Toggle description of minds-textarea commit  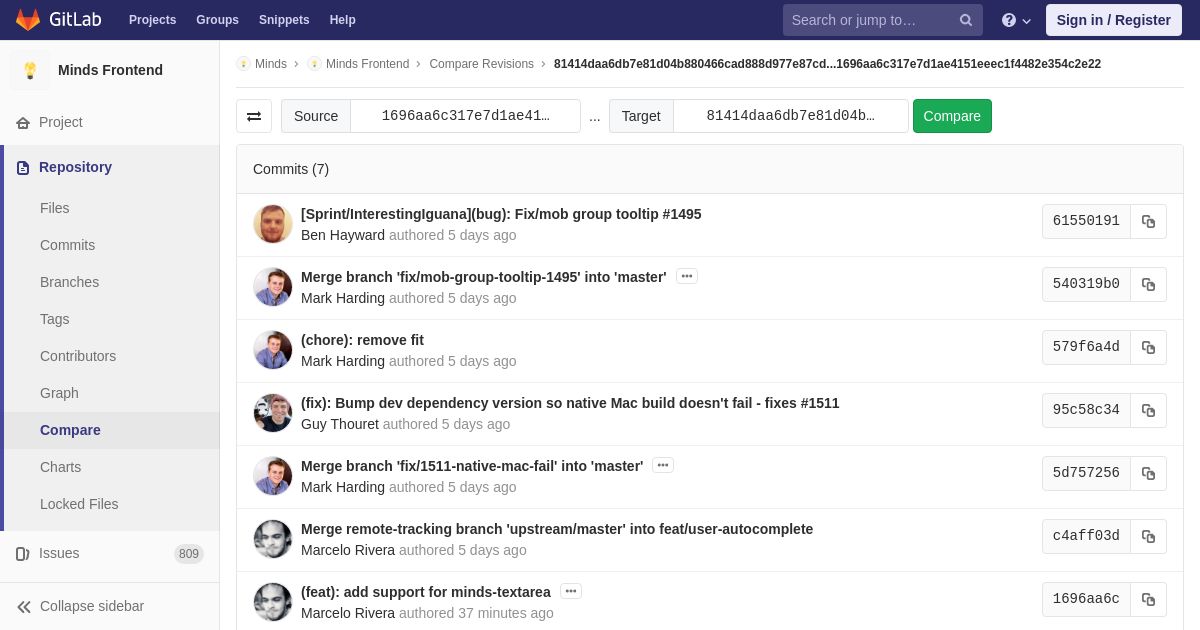tap(571, 591)
